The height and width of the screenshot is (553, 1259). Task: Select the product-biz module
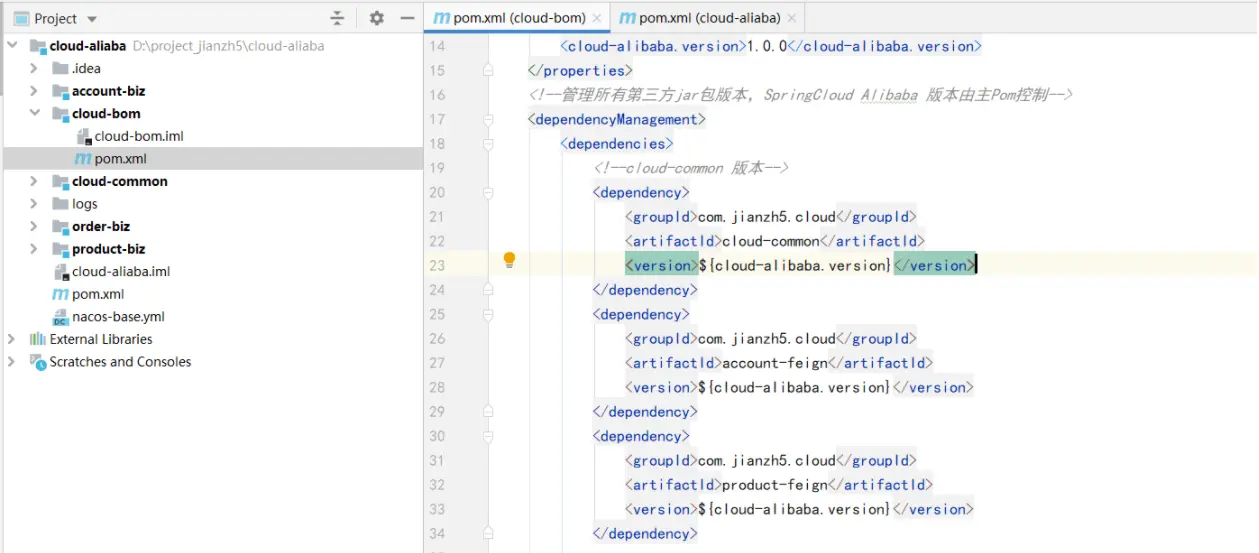[x=108, y=249]
